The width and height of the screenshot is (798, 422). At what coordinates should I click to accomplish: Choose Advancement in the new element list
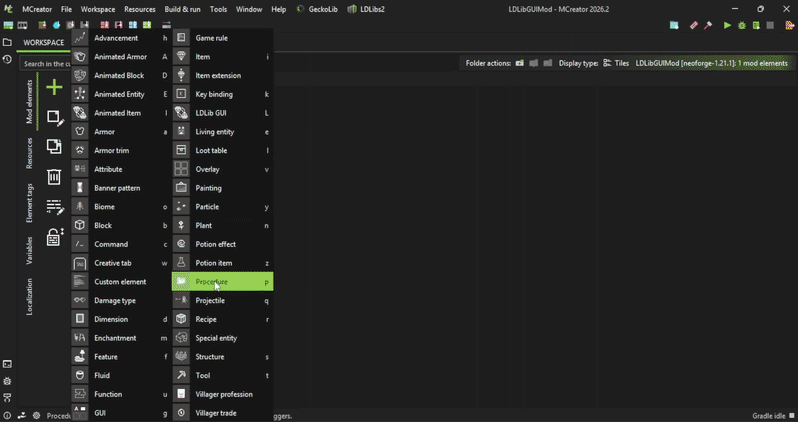tap(121, 38)
